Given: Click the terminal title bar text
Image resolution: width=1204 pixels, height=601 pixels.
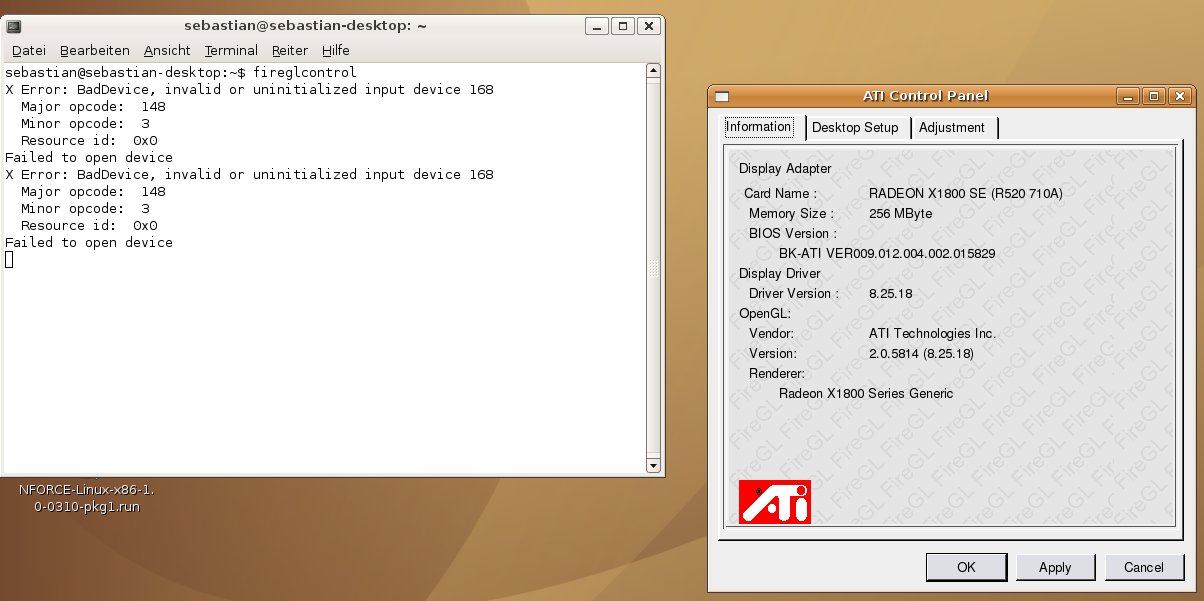Looking at the screenshot, I should point(306,26).
